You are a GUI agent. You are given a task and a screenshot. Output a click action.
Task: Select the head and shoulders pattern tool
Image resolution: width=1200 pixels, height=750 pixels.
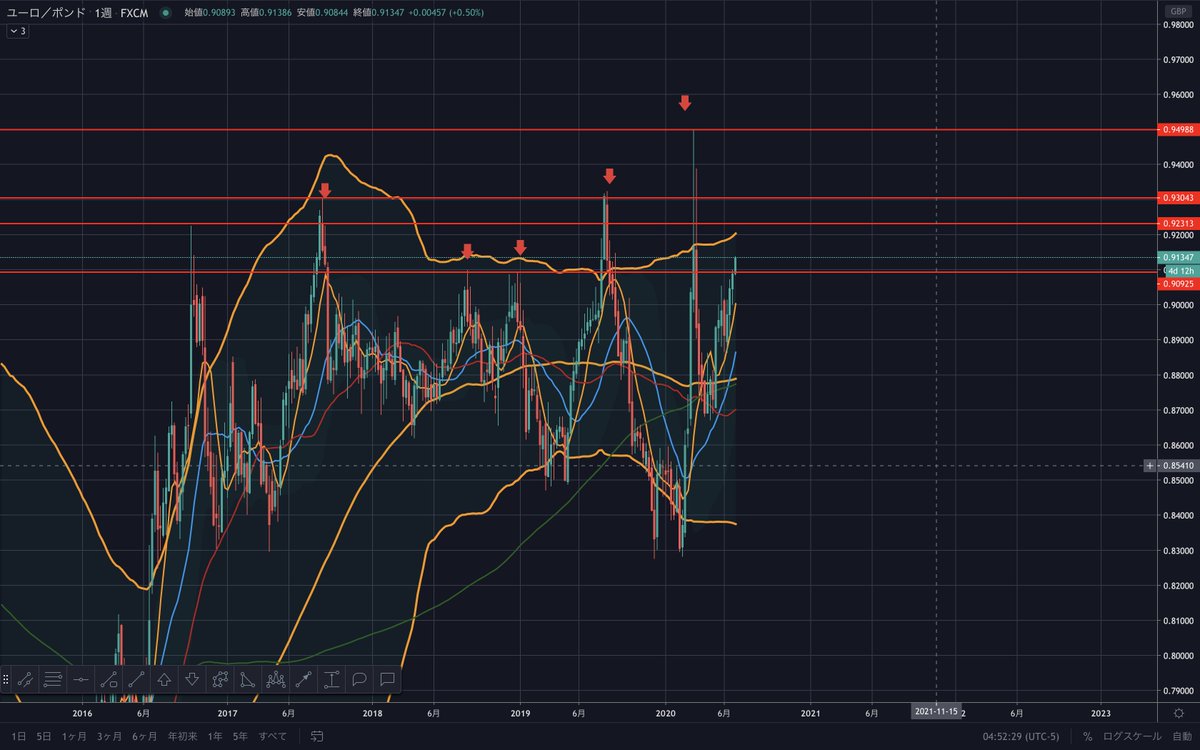point(276,680)
